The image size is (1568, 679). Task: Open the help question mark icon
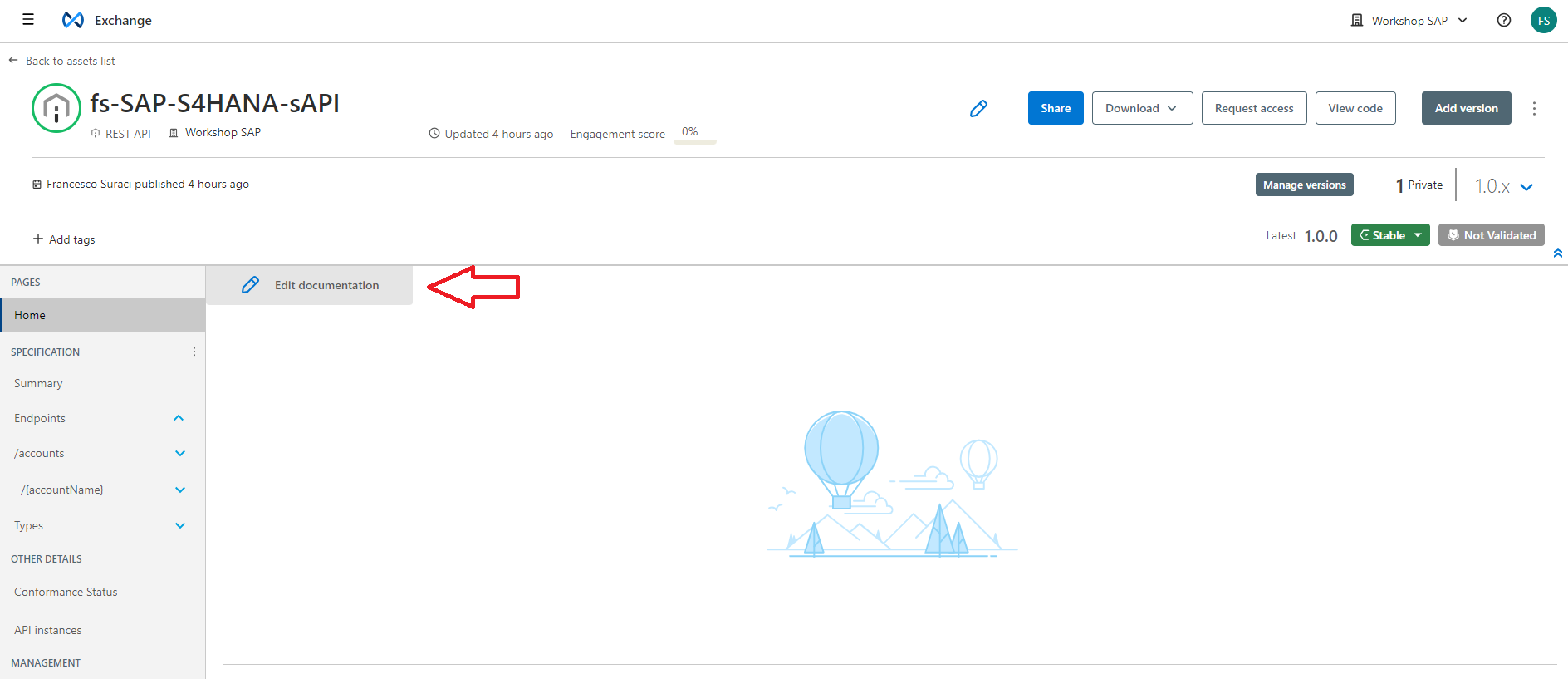1504,20
